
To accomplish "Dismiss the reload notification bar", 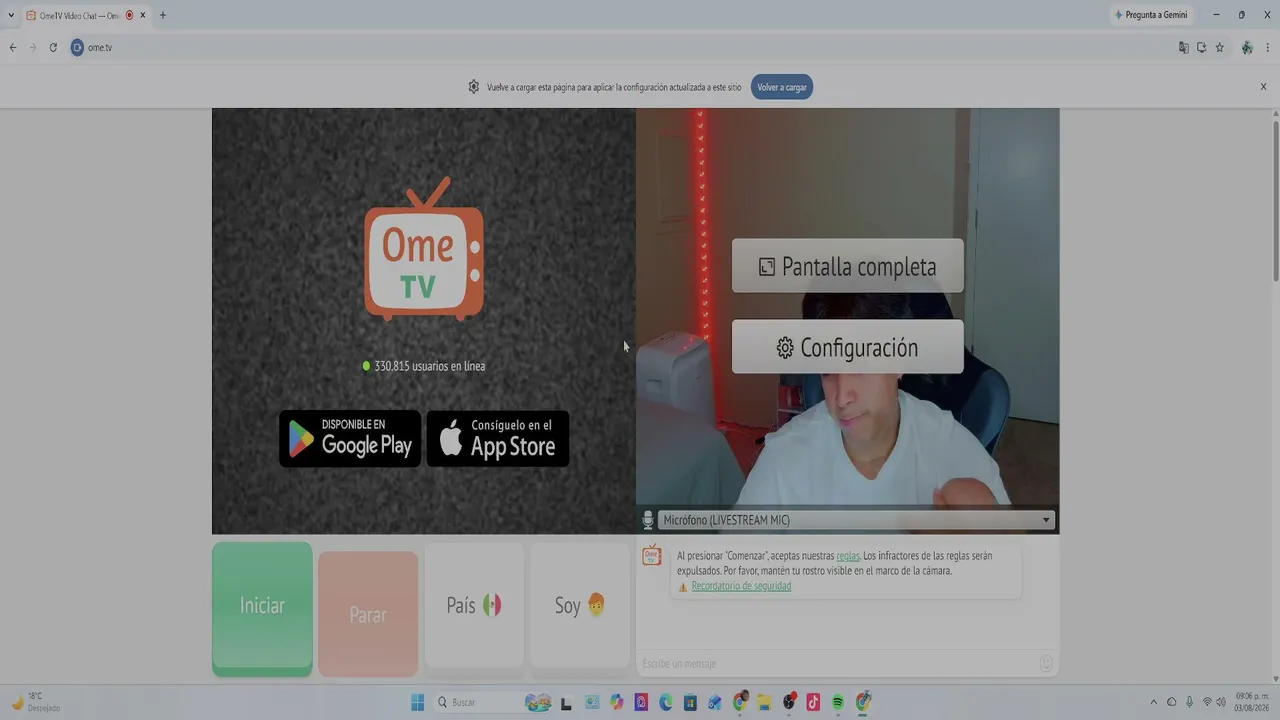I will point(1263,87).
